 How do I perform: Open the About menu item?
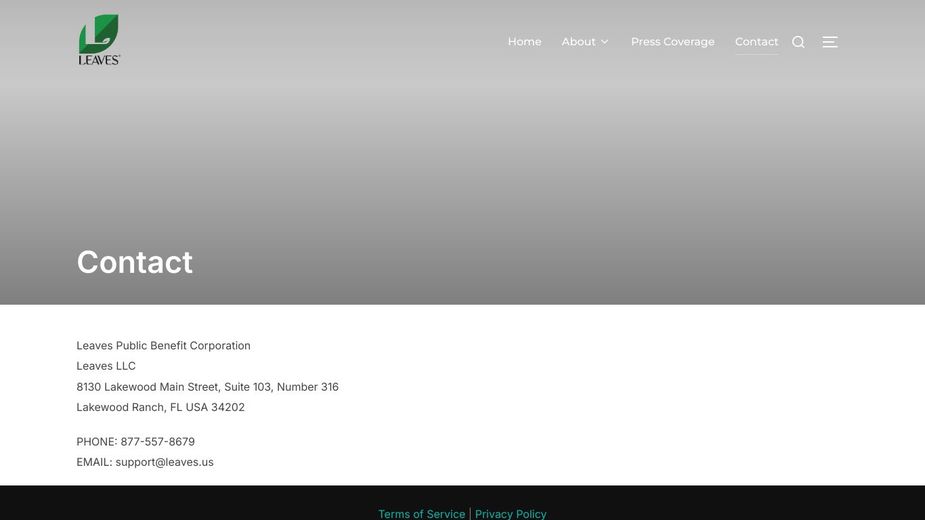click(x=578, y=42)
